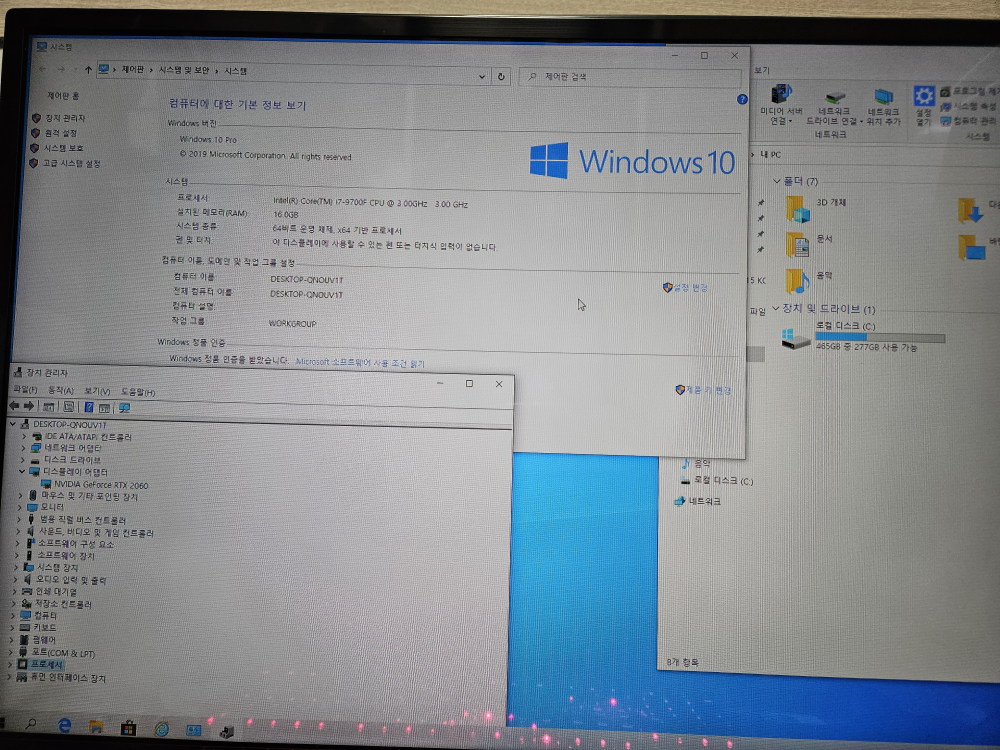Select 저장소 컨트롤러 in Device Manager tree

(63, 603)
